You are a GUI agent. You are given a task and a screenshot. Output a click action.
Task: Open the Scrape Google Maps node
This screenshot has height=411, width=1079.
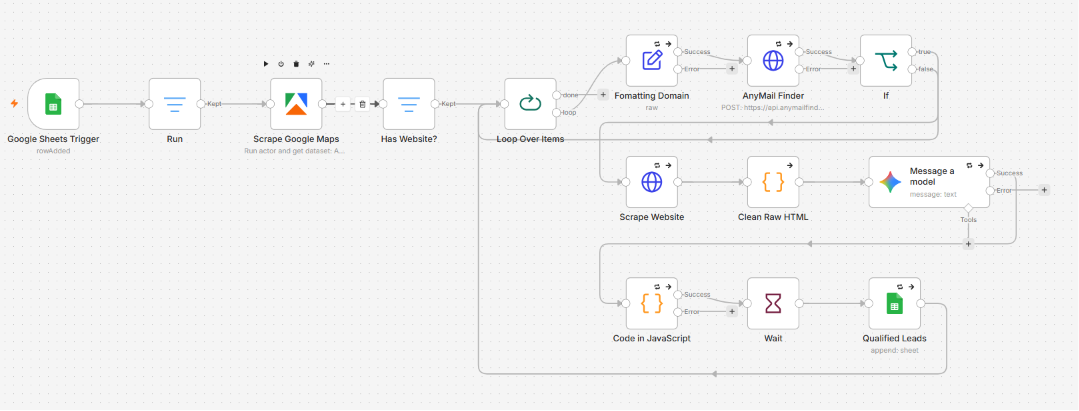tap(296, 104)
